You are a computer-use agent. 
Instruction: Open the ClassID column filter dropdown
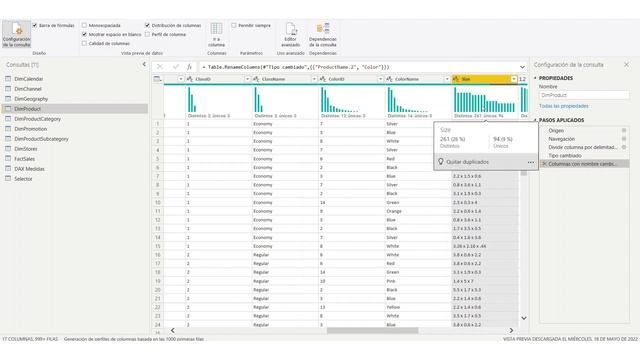coord(247,79)
